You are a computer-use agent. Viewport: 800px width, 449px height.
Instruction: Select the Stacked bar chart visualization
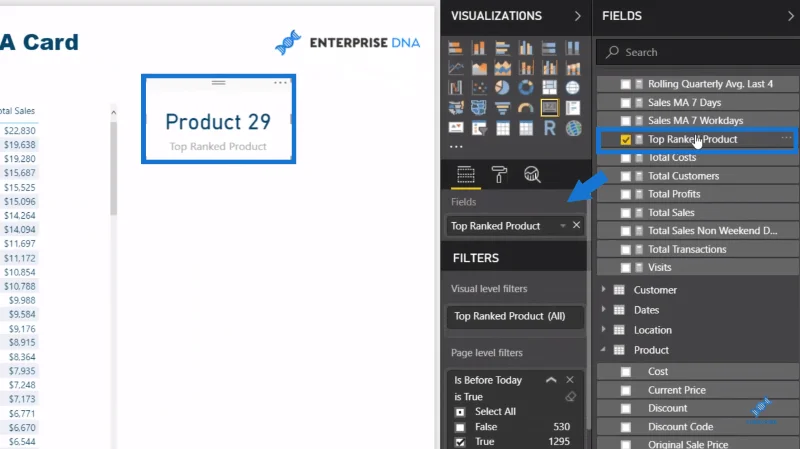[x=455, y=48]
